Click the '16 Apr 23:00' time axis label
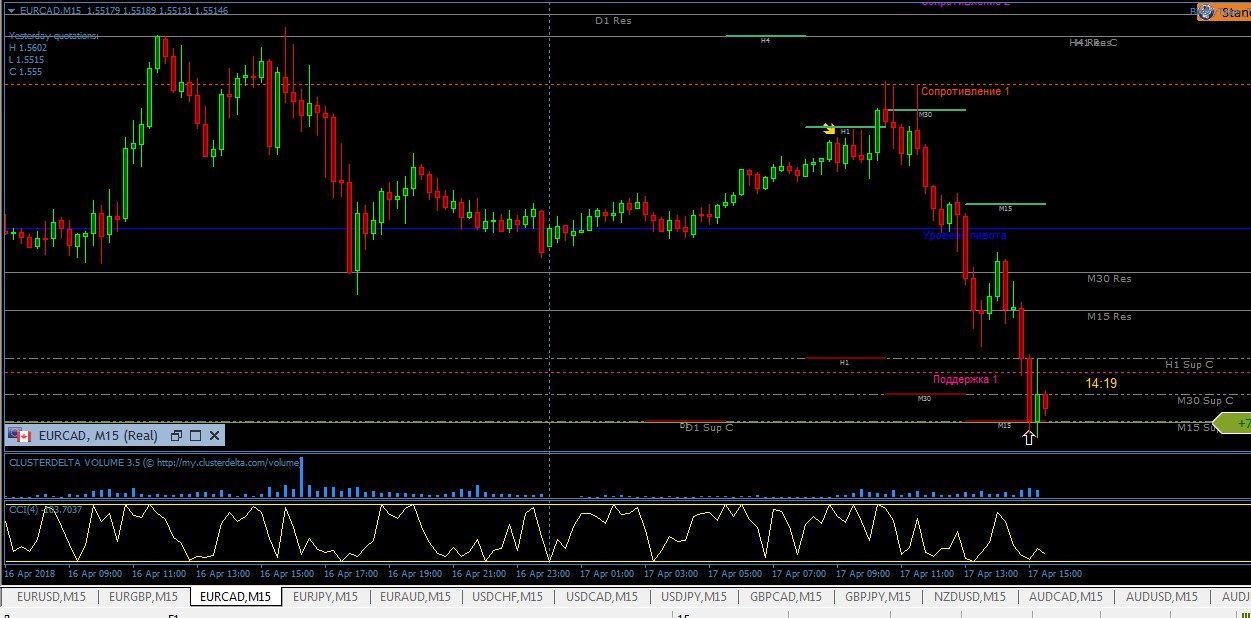The height and width of the screenshot is (618, 1251). point(543,574)
